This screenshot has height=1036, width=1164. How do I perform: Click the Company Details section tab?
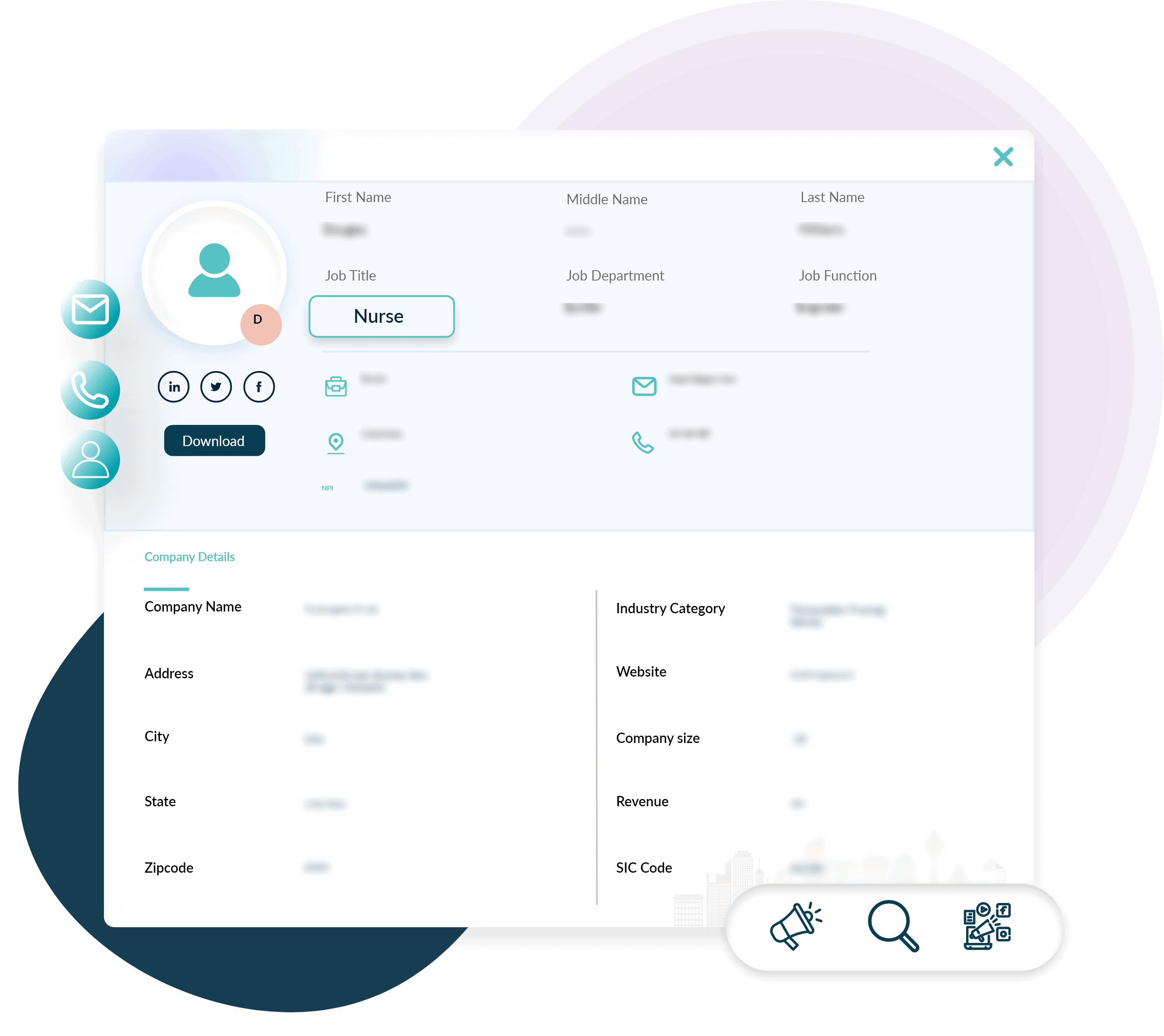point(191,556)
